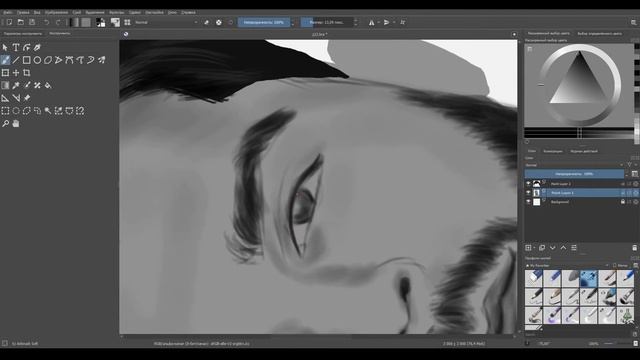This screenshot has width=640, height=360.
Task: Toggle preserve alpha in the top toolbar
Action: click(219, 22)
